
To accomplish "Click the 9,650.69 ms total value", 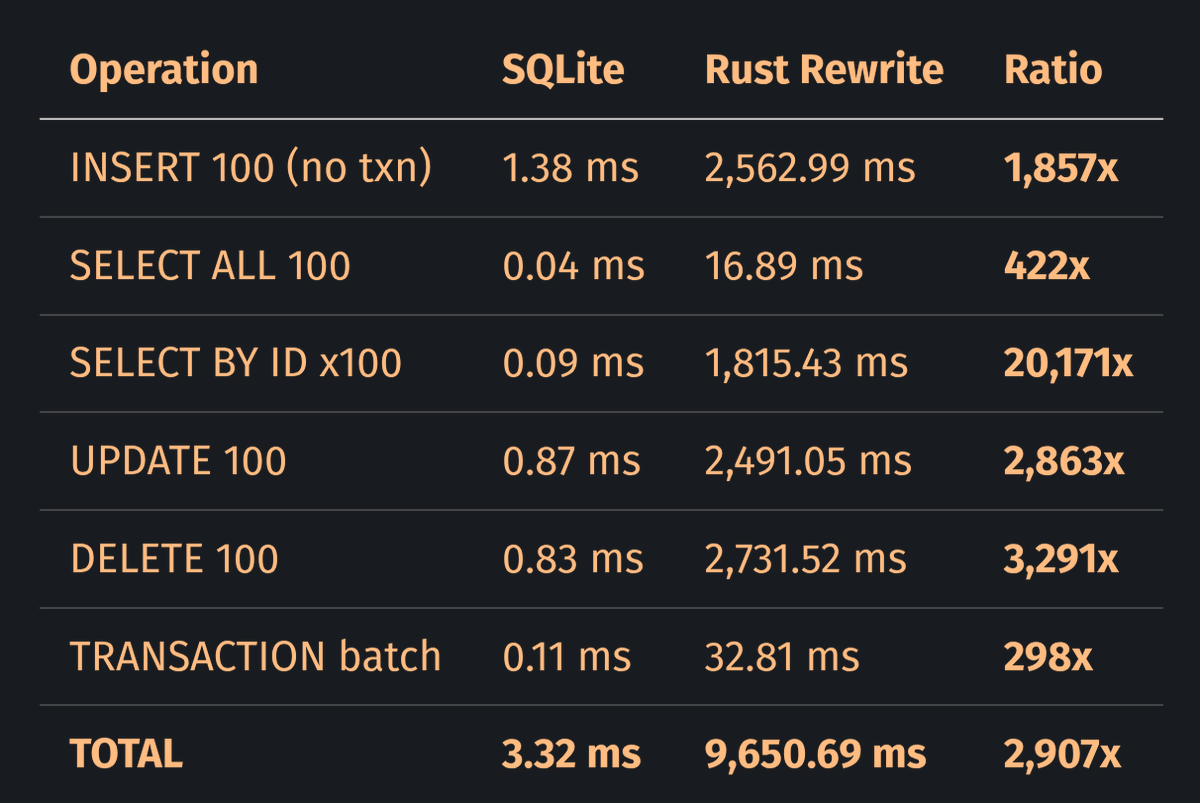I will point(815,754).
